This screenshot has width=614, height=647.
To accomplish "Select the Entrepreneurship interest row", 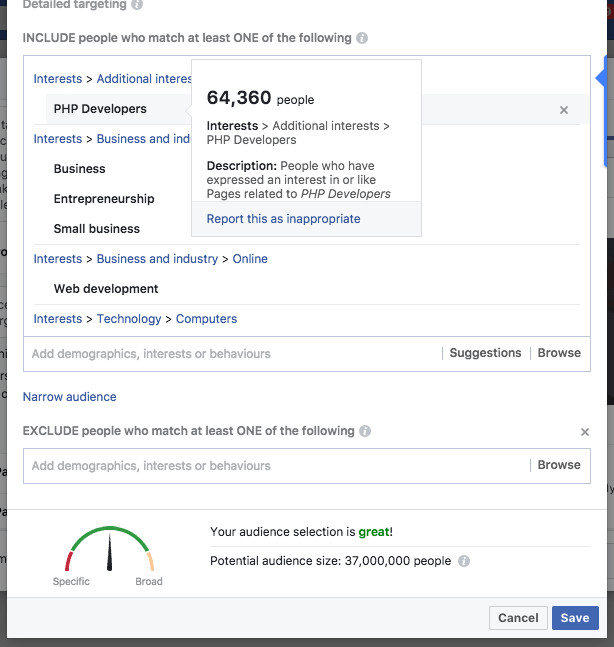I will click(104, 199).
